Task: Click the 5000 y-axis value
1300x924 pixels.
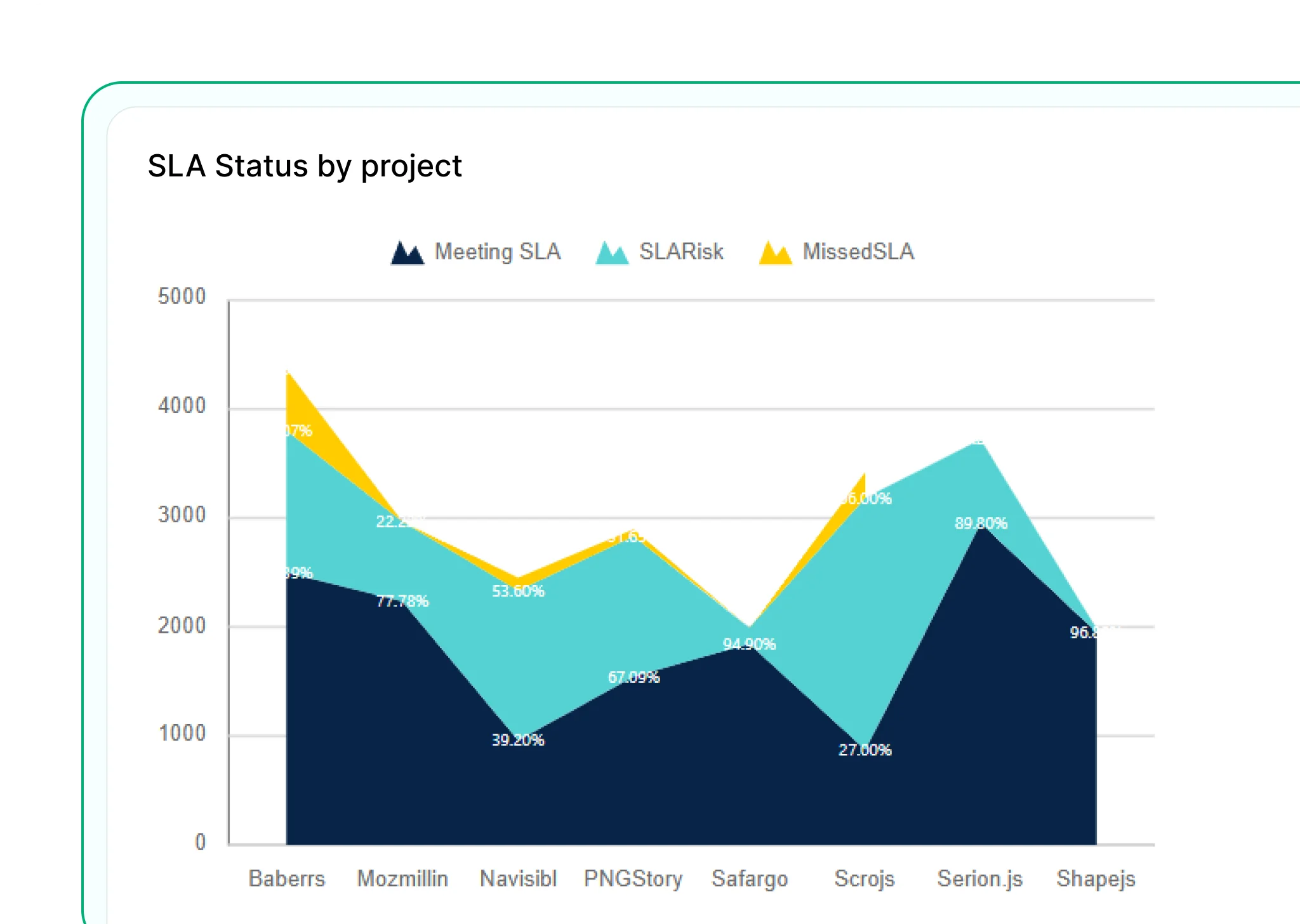Action: click(182, 296)
